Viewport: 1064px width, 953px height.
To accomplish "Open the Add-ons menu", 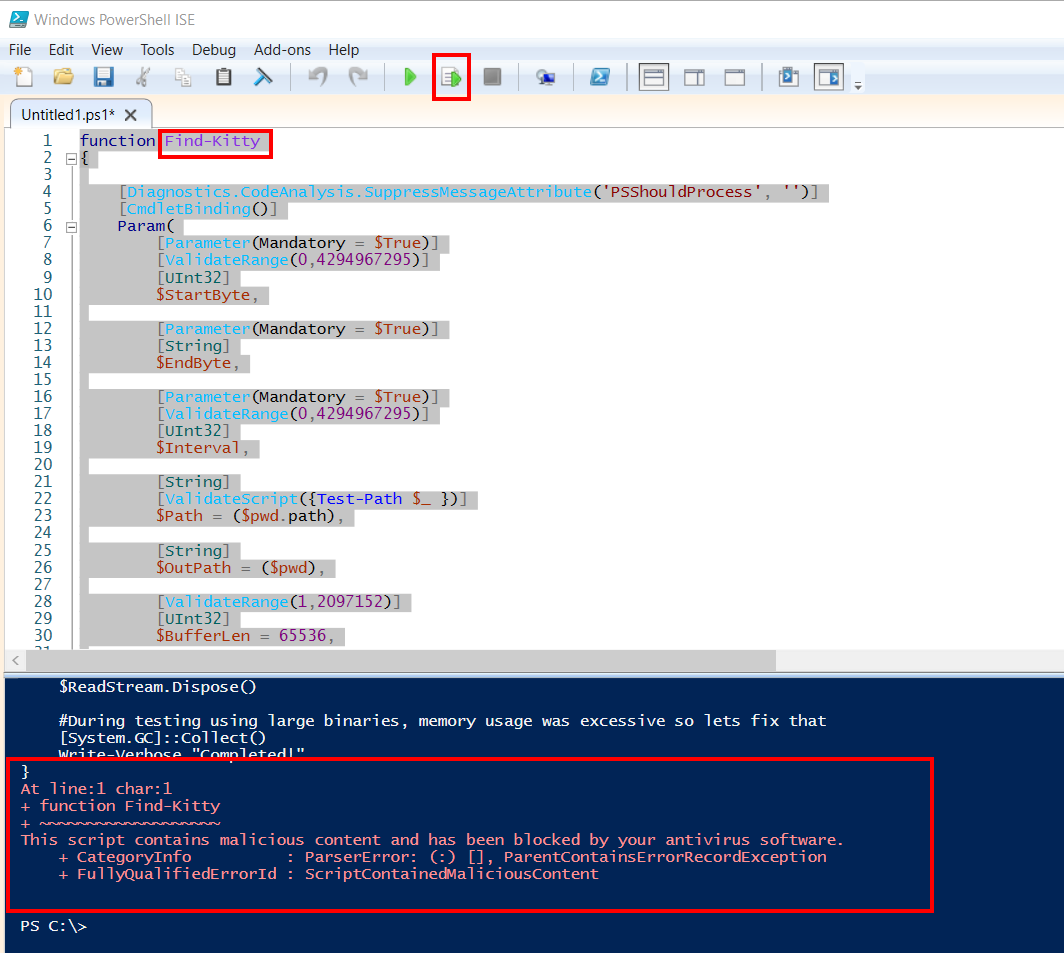I will point(282,50).
